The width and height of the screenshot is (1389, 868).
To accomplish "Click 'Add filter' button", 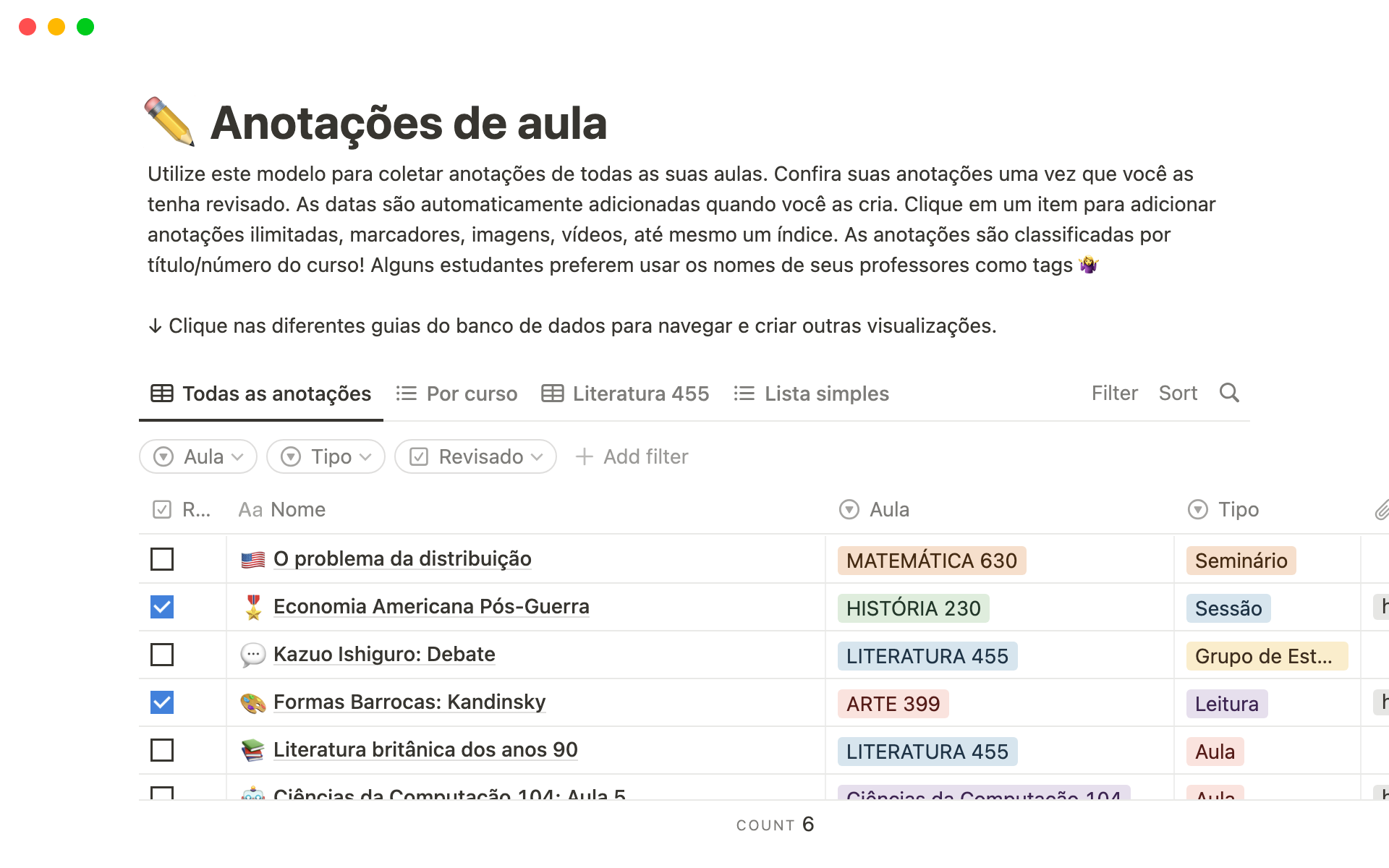I will (x=632, y=457).
